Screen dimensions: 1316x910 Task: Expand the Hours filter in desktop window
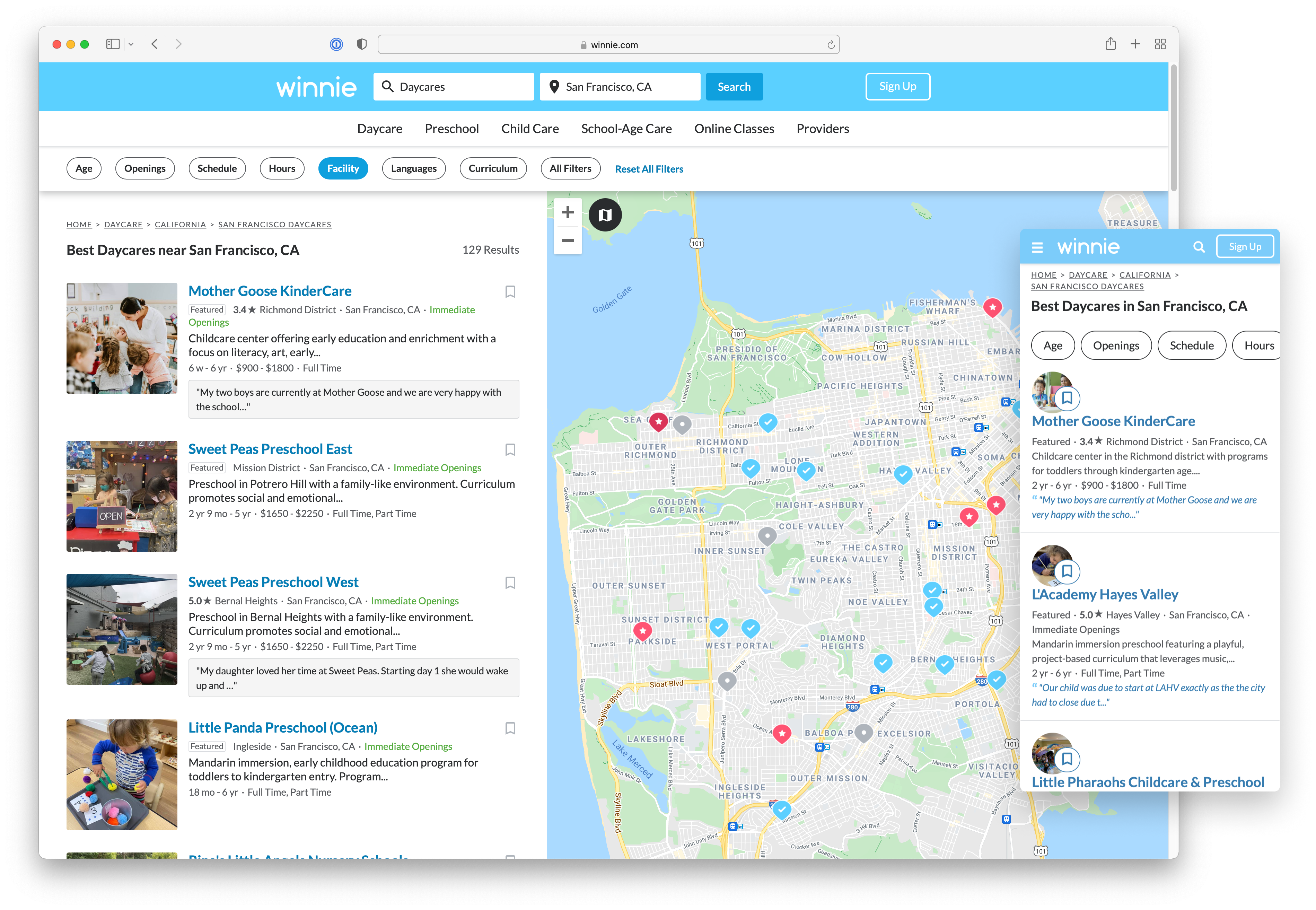tap(282, 168)
